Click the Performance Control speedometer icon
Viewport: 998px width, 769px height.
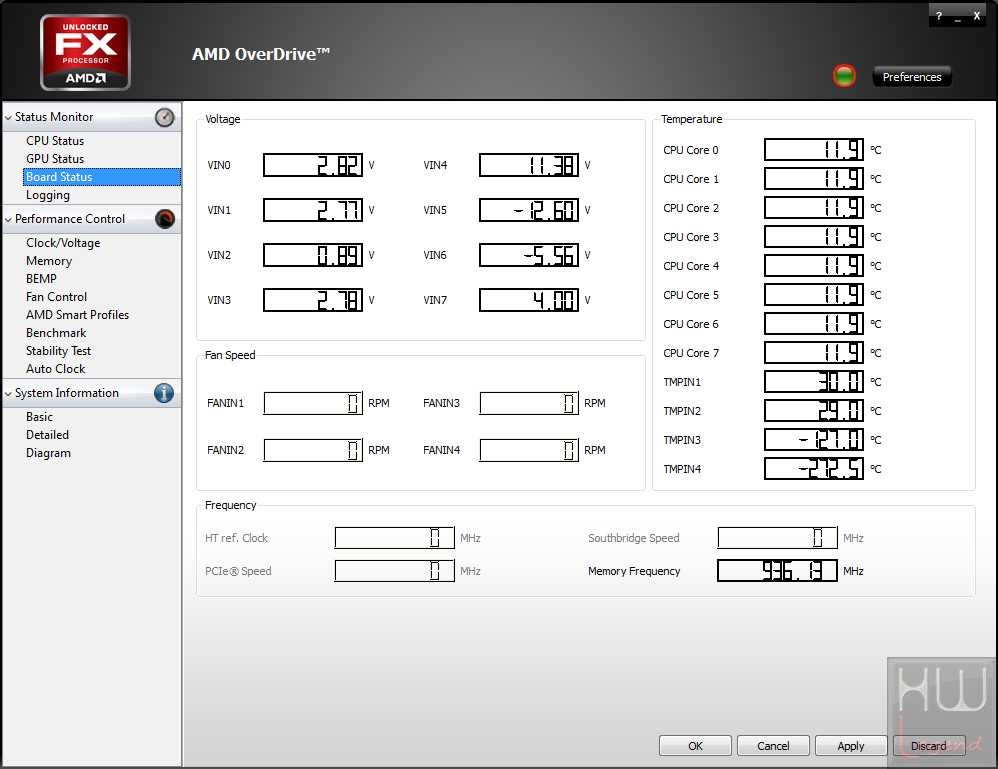[164, 219]
